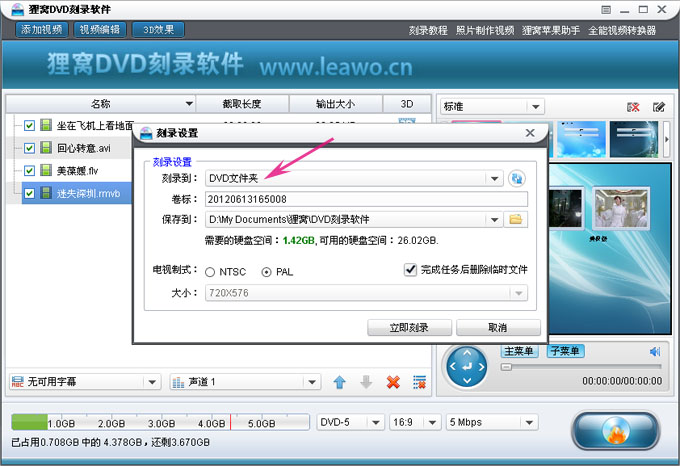Click the app menu icon in title bar

[606, 10]
